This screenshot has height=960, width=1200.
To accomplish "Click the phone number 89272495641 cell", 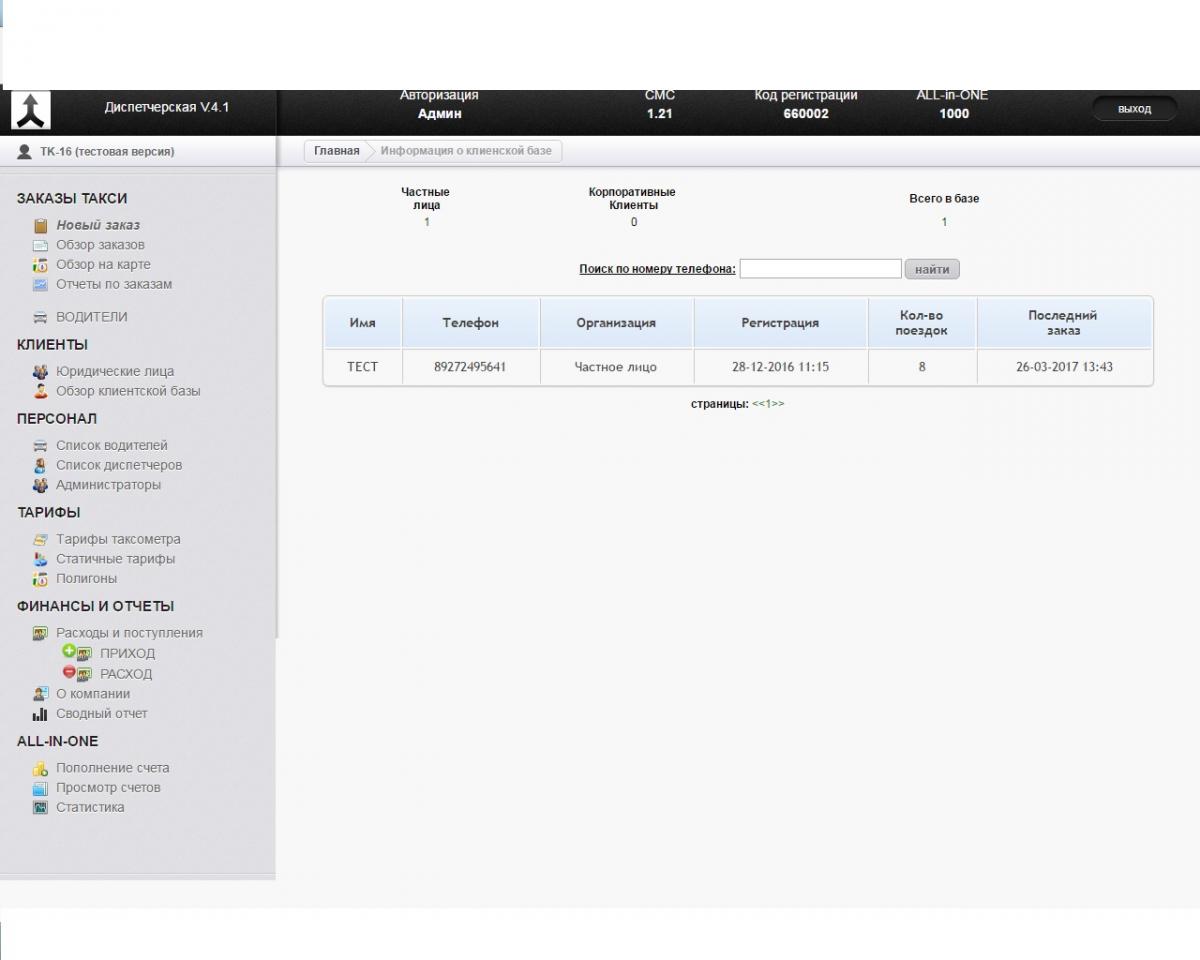I will pyautogui.click(x=470, y=367).
